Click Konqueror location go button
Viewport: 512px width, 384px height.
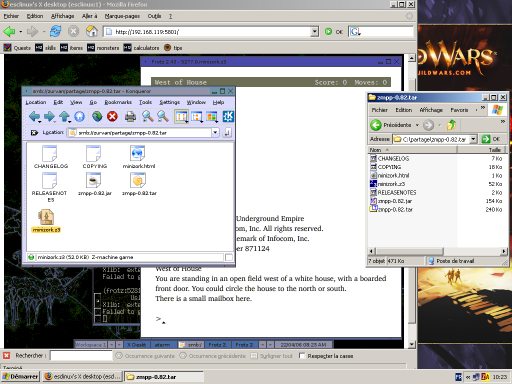coord(227,133)
